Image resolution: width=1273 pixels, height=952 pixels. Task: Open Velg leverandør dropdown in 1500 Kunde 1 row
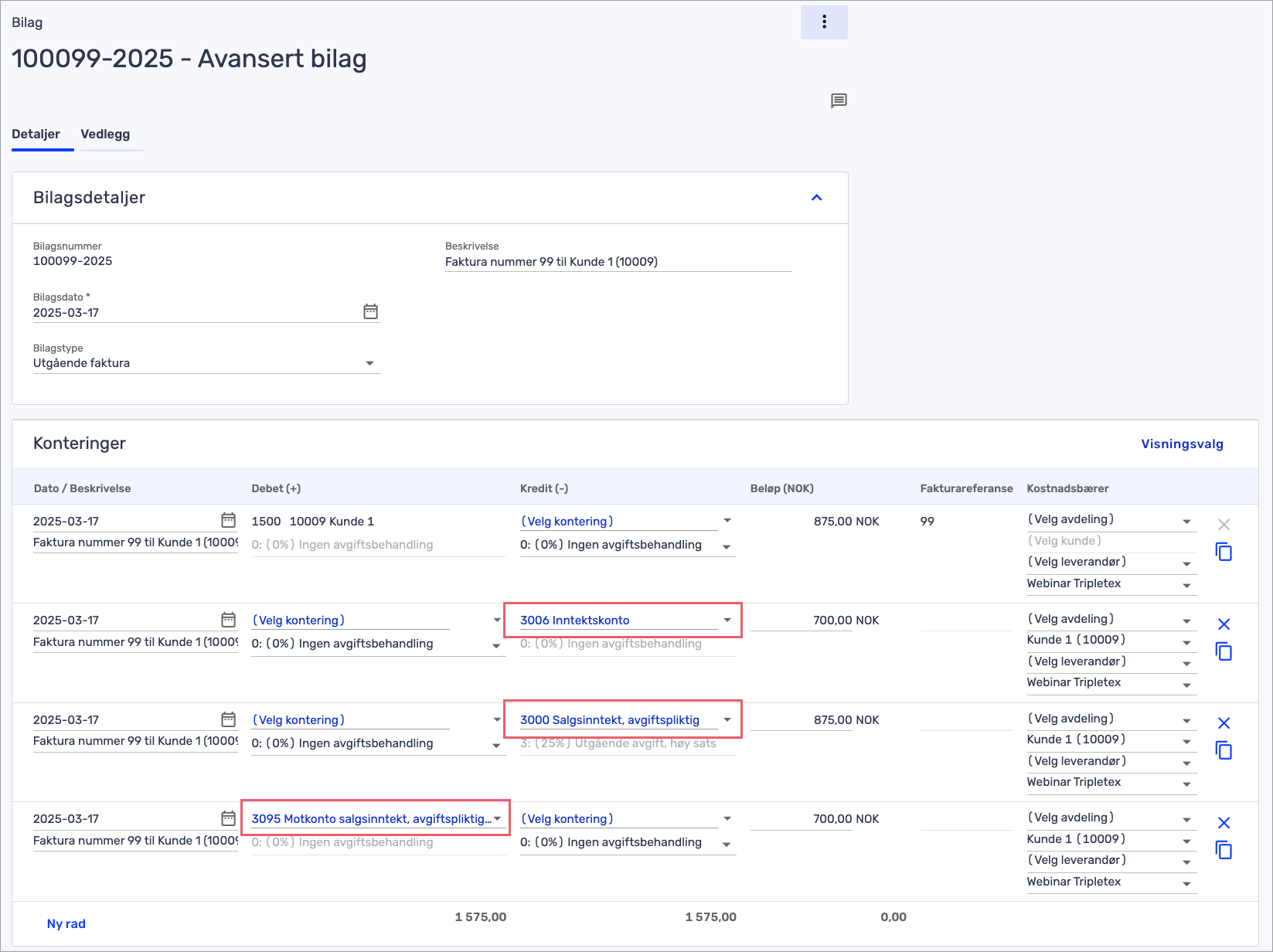[1111, 562]
